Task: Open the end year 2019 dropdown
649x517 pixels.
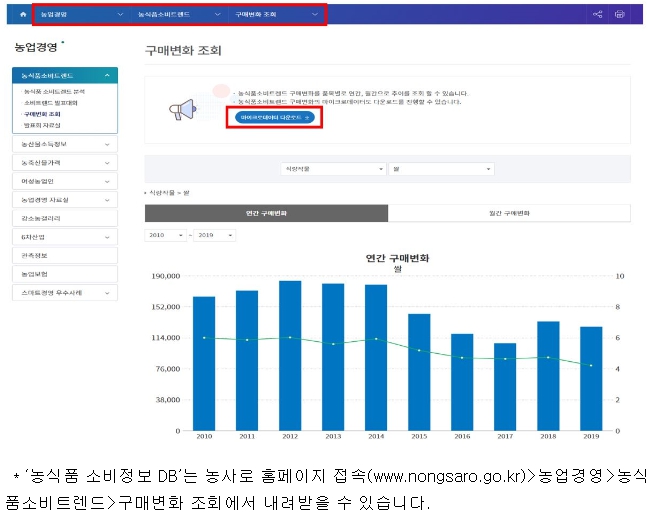Action: pyautogui.click(x=213, y=235)
